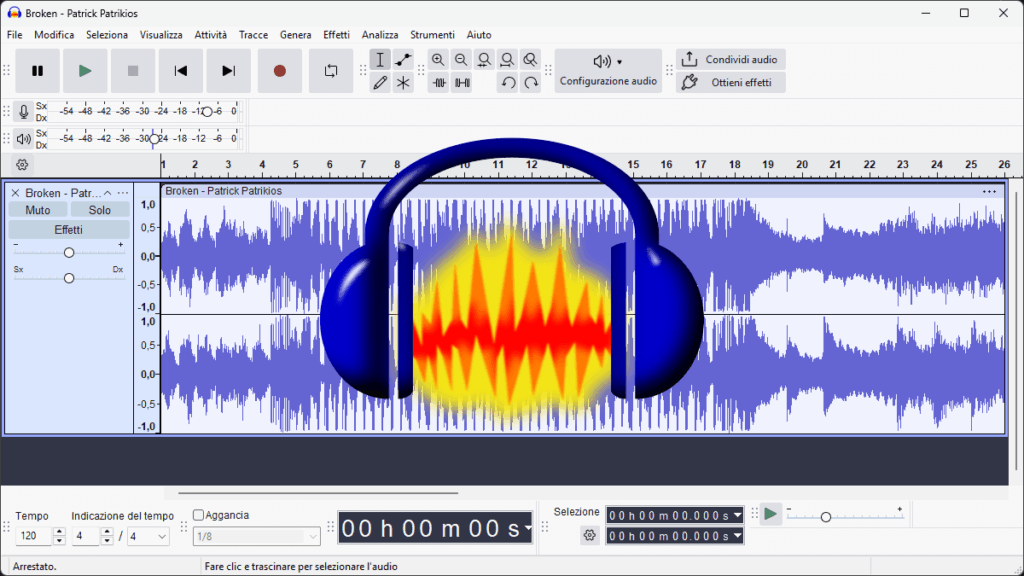Skip to the start of the project
1024x576 pixels.
point(180,71)
